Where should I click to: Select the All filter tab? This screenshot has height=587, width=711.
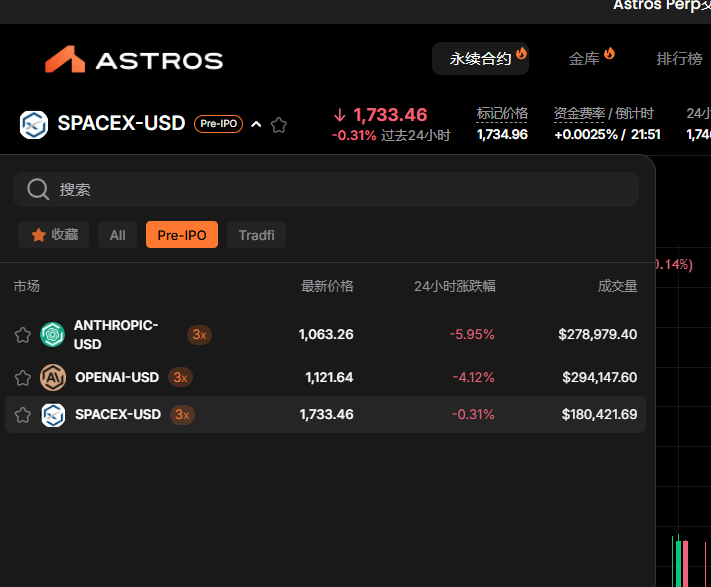(117, 235)
